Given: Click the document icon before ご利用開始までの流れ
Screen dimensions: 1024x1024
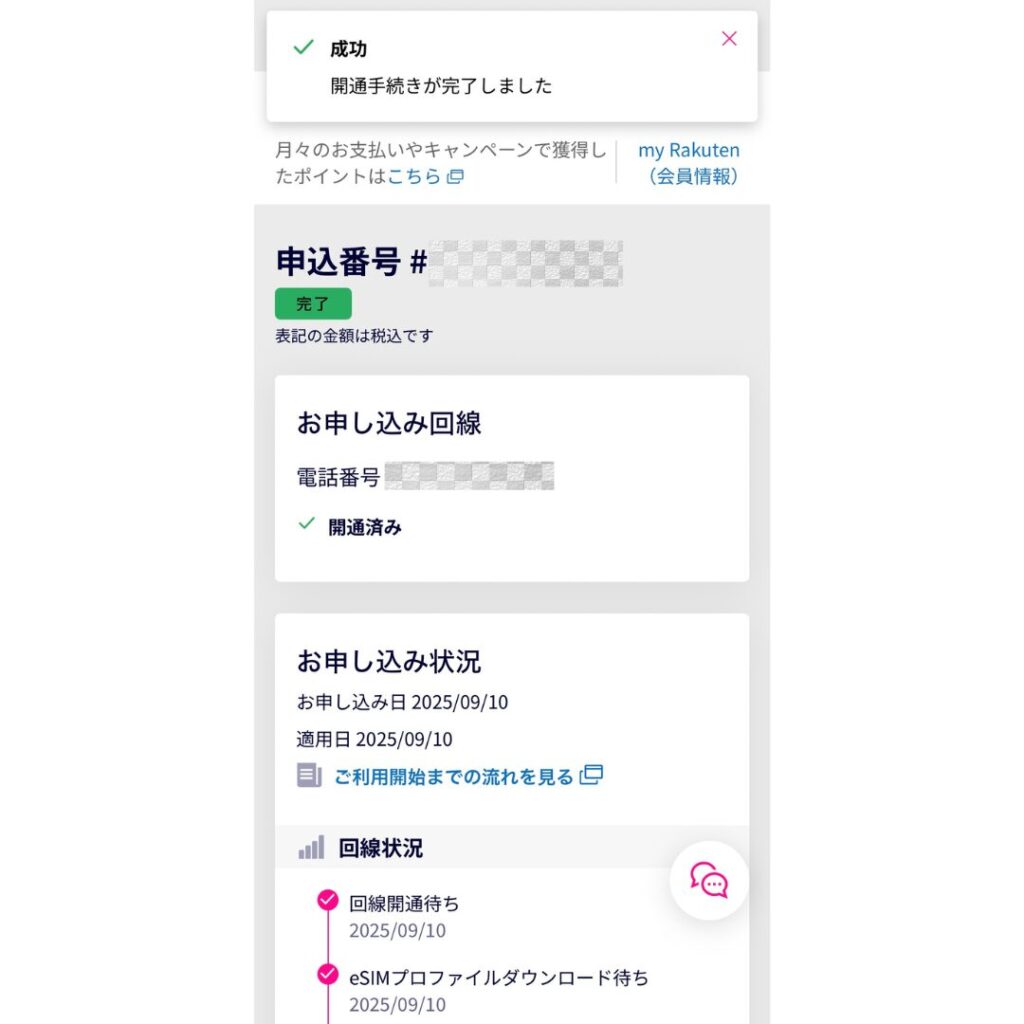Looking at the screenshot, I should pyautogui.click(x=309, y=775).
